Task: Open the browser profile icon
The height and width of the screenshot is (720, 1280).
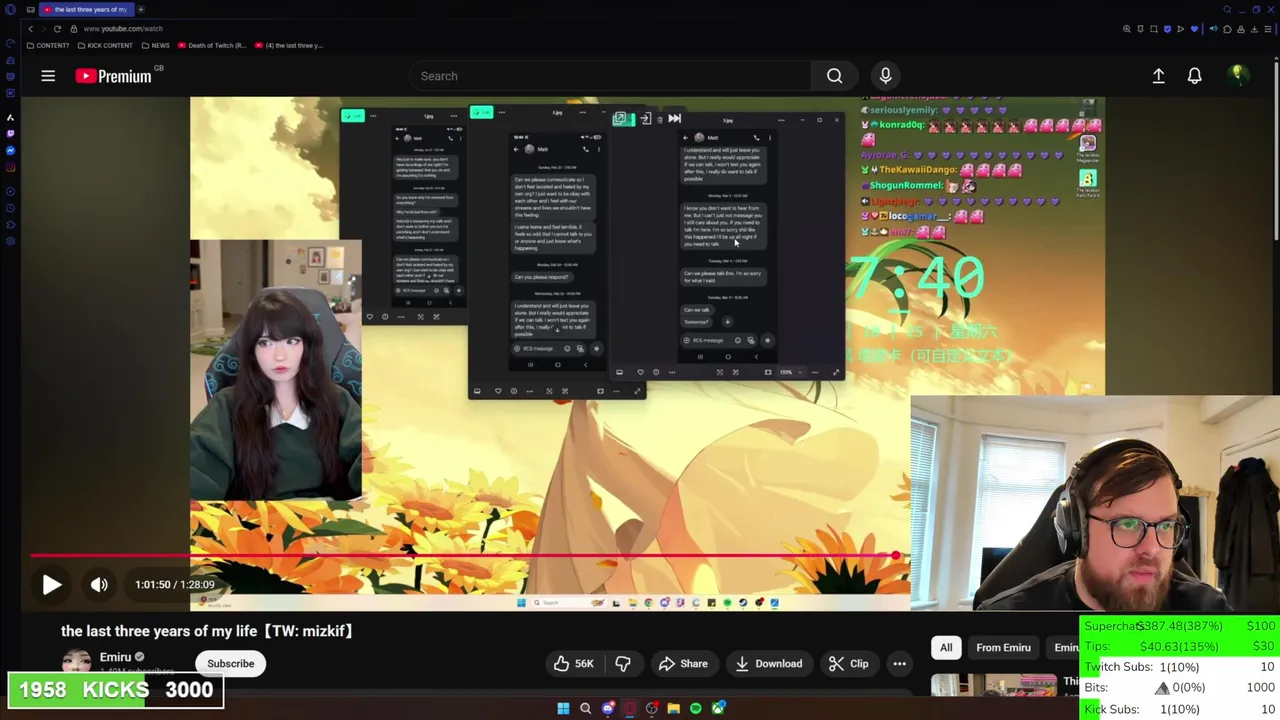Action: pos(1241,29)
